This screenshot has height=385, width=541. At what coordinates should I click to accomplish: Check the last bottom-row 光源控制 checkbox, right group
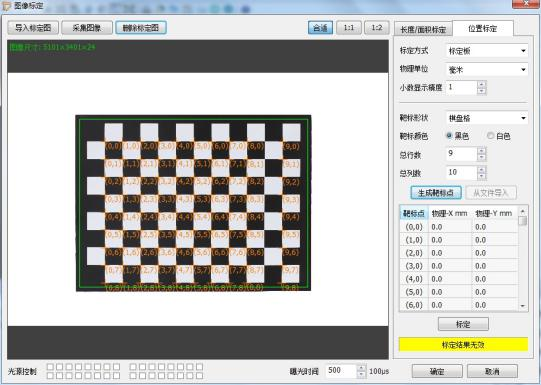click(199, 375)
